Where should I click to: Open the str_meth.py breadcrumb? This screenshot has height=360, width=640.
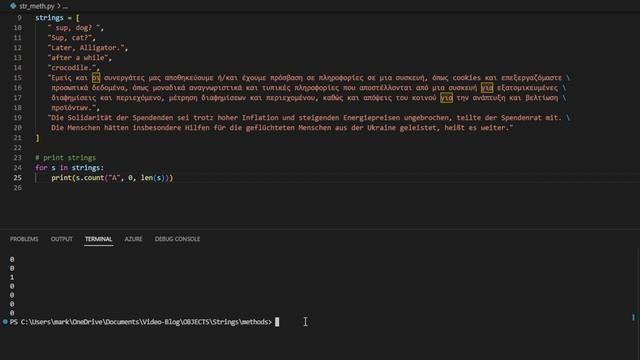tap(36, 6)
